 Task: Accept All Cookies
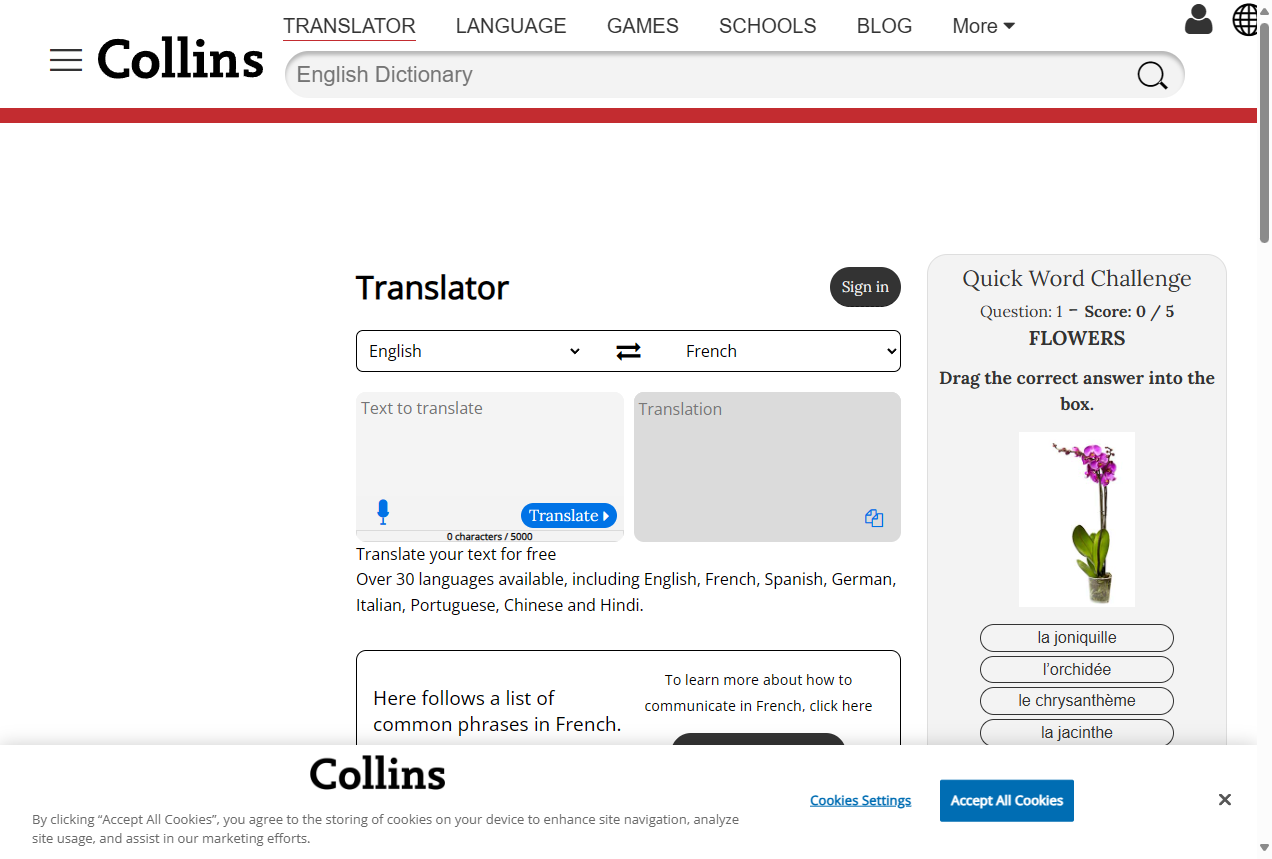[1006, 800]
